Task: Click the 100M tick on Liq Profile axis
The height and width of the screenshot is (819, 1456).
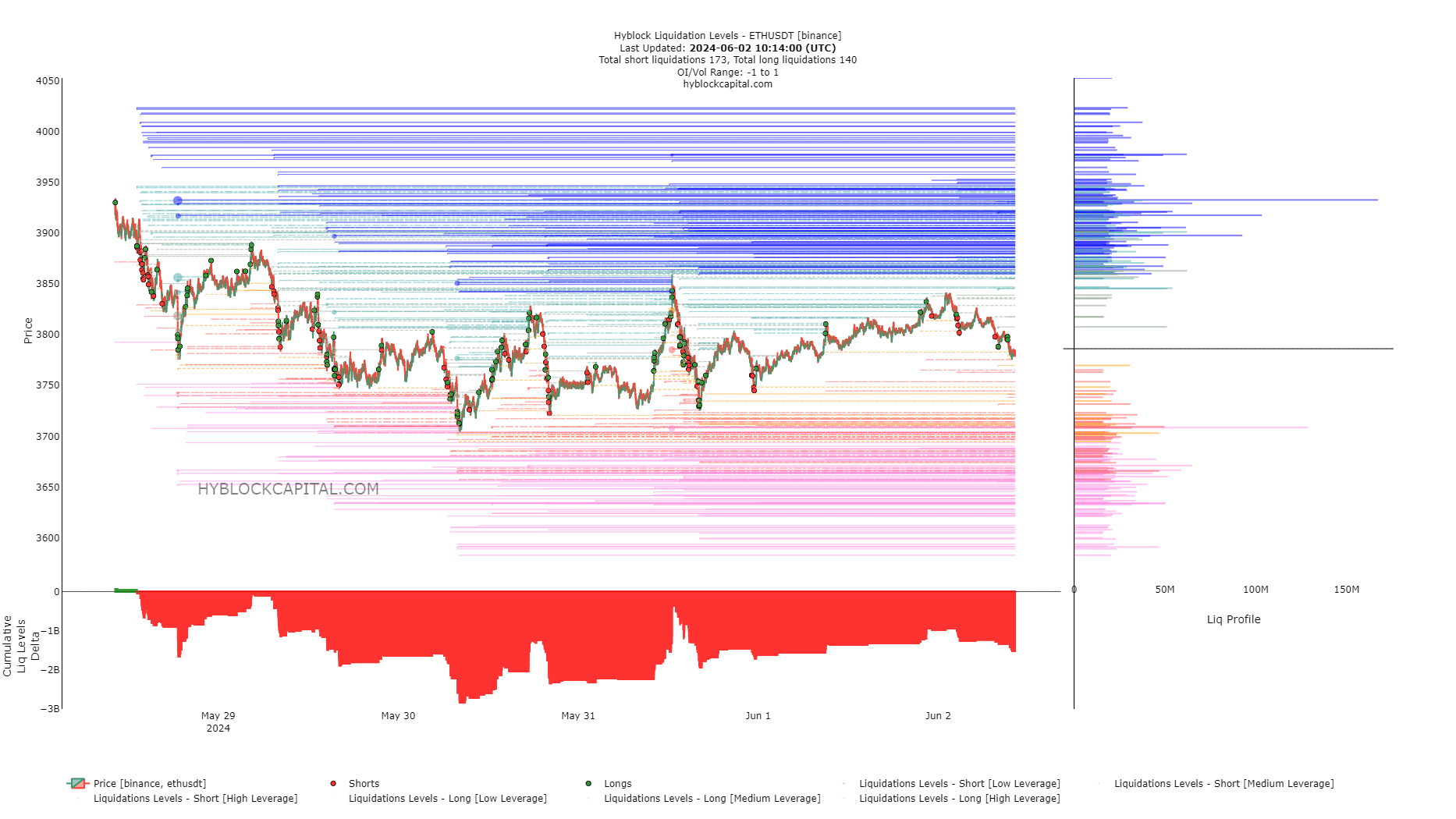Action: [1255, 590]
